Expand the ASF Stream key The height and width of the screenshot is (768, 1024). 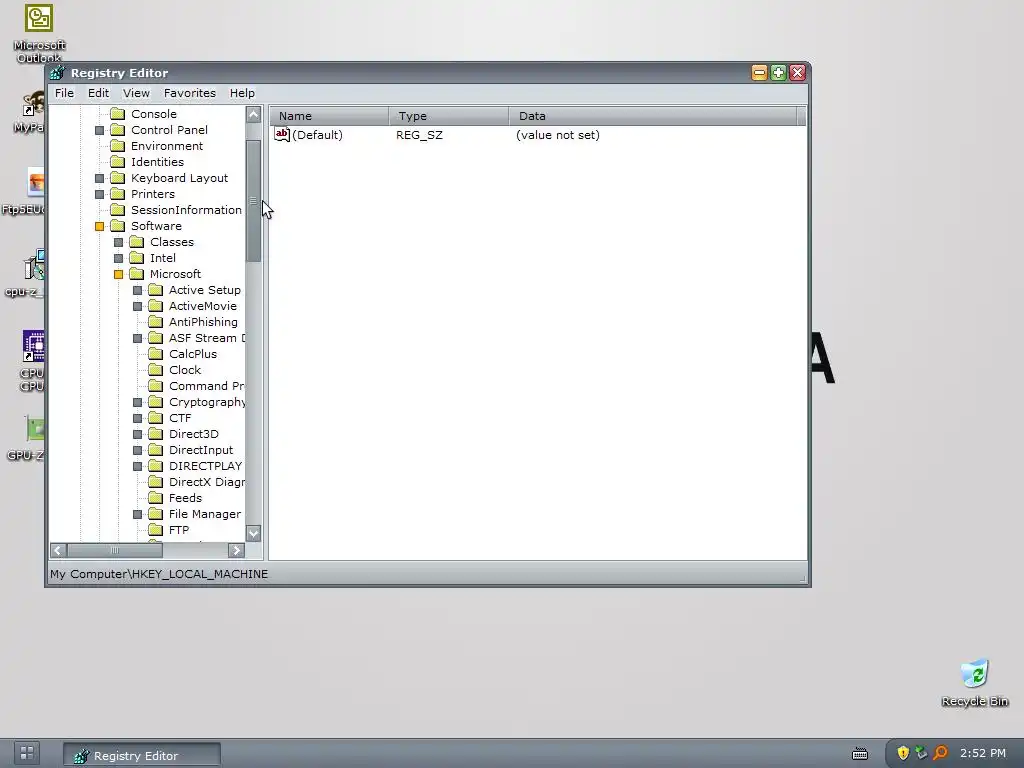coord(137,338)
